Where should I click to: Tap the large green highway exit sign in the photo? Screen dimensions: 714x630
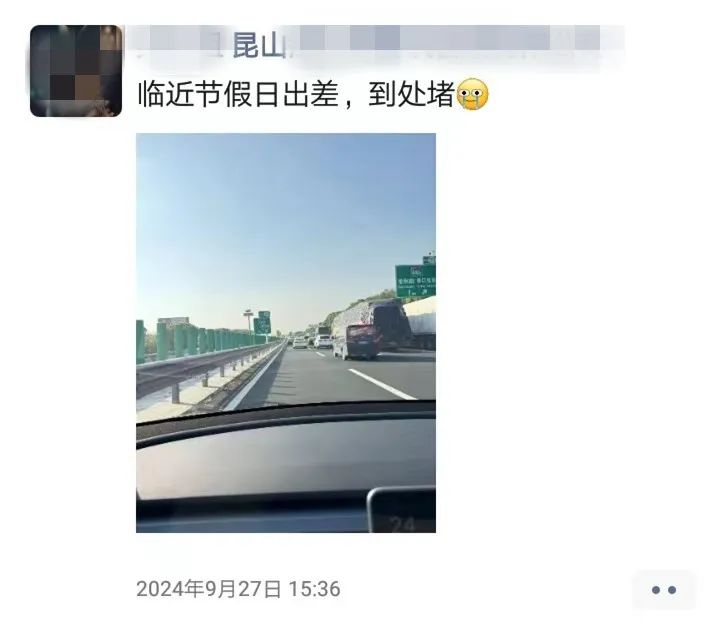[415, 281]
